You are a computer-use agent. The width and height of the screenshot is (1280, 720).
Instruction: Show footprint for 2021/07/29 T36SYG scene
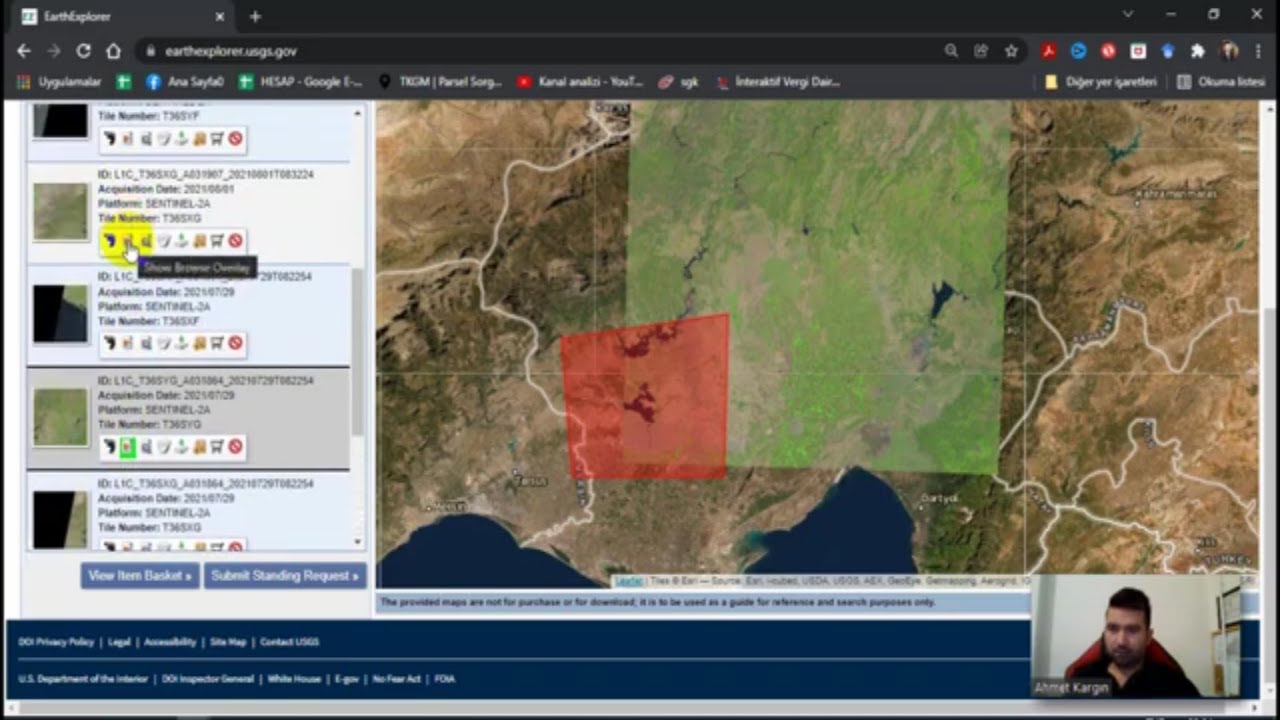coord(110,447)
